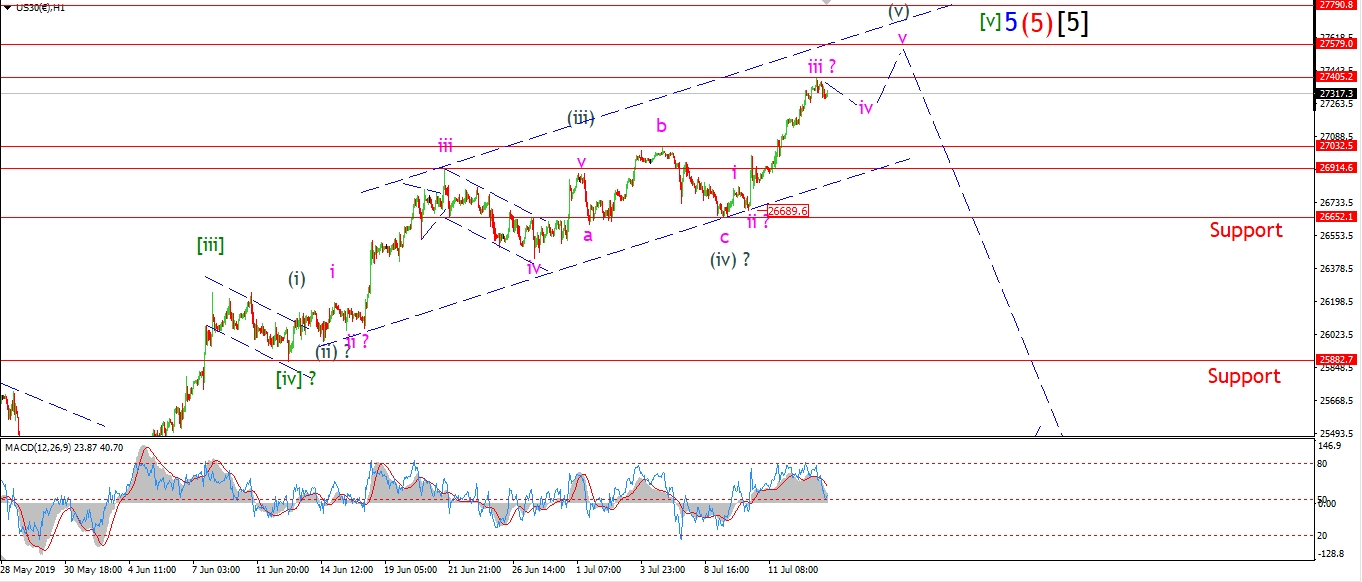Click the gray chart shift marker at top
This screenshot has width=1362, height=582.
click(x=825, y=3)
